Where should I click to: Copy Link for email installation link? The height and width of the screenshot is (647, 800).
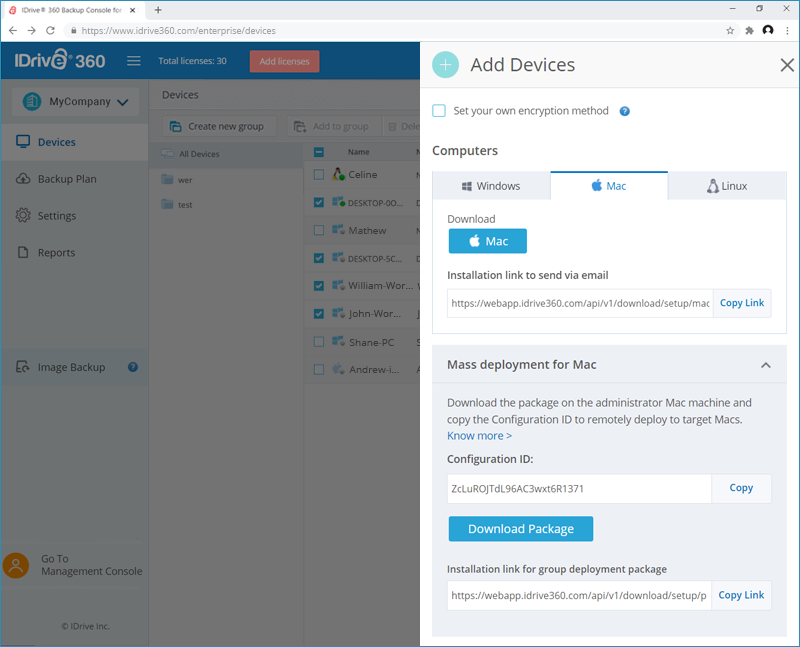click(742, 303)
